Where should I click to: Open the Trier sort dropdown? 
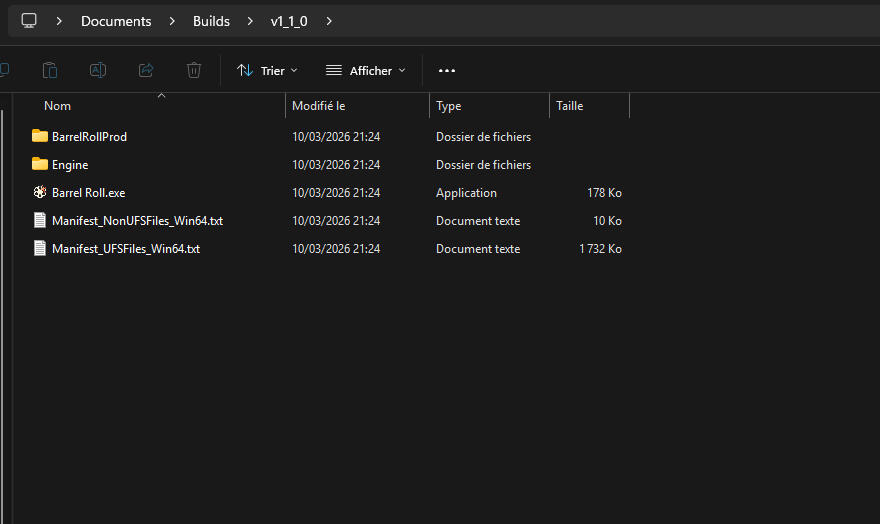267,70
